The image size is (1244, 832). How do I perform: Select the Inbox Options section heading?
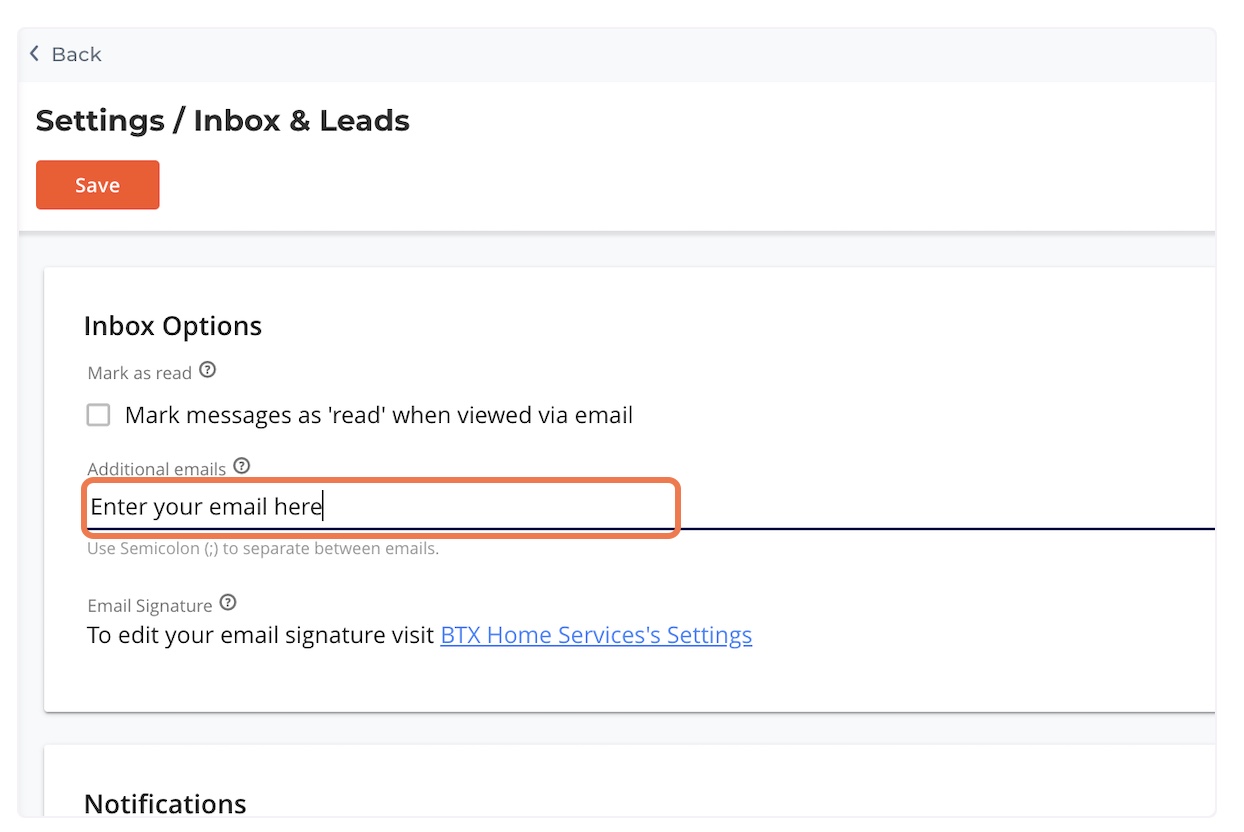[x=173, y=326]
